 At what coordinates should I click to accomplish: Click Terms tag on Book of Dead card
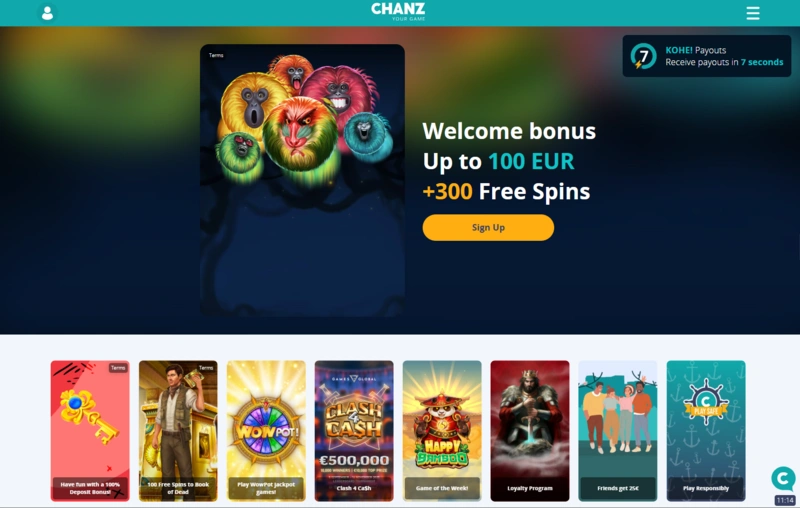click(x=206, y=368)
